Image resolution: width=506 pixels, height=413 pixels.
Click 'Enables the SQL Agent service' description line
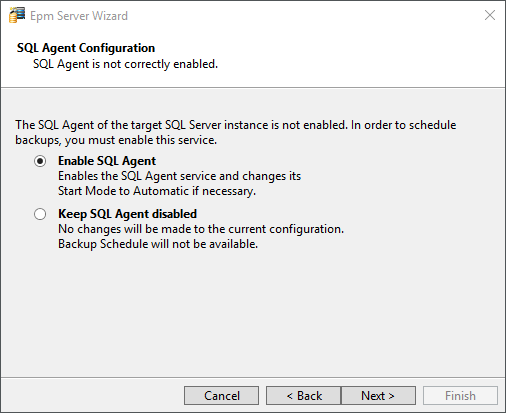point(179,176)
